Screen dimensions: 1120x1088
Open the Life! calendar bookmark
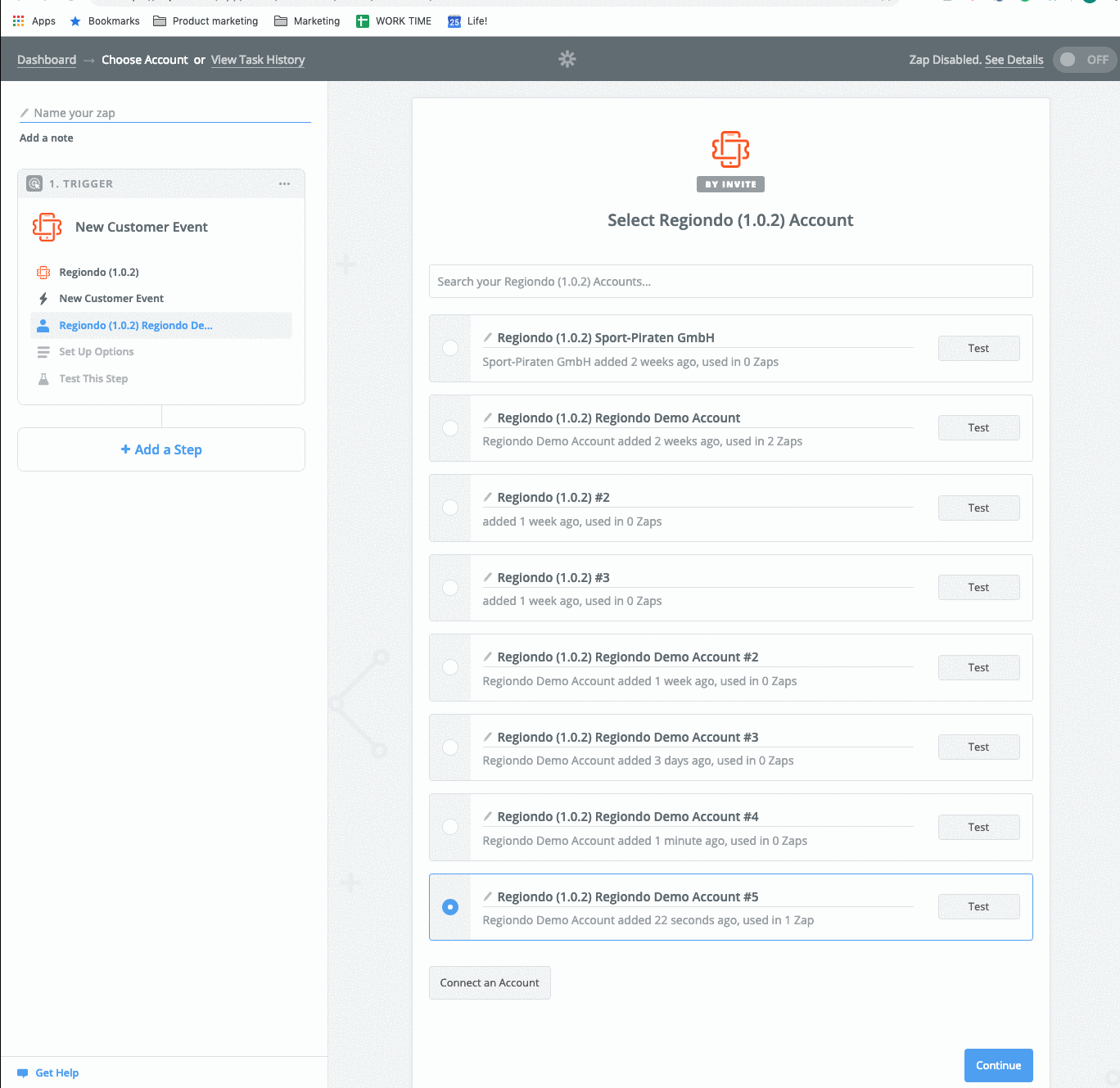[467, 21]
